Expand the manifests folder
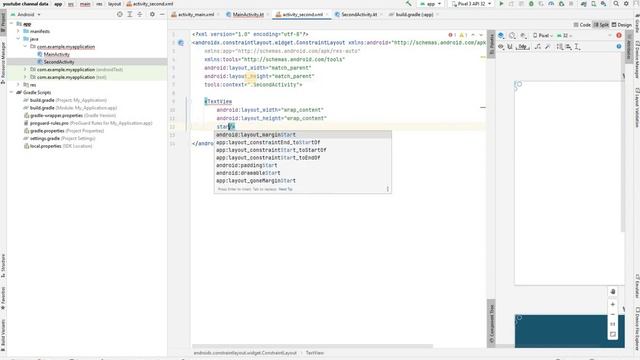The width and height of the screenshot is (640, 360). click(x=18, y=31)
